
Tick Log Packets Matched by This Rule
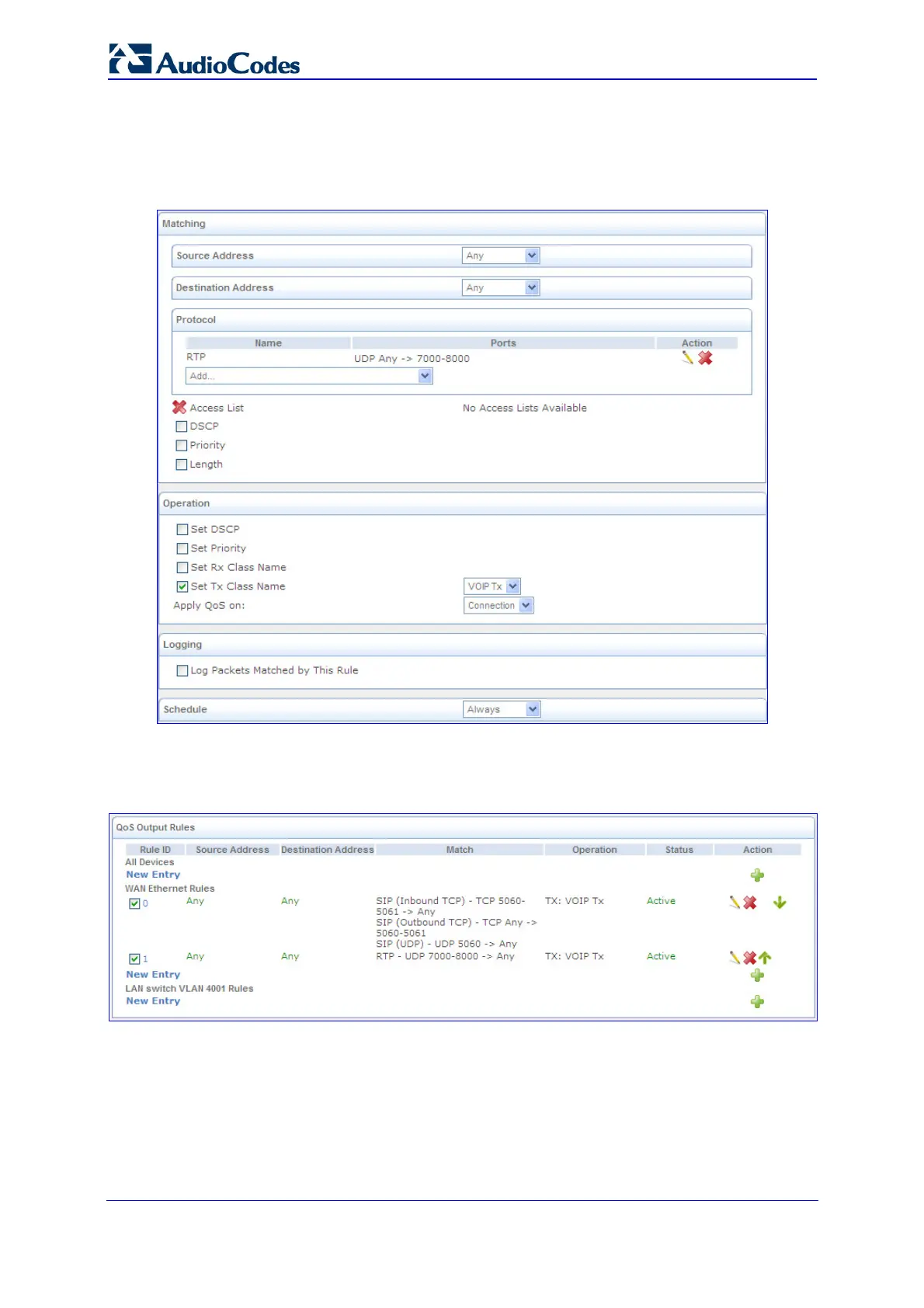pos(182,670)
